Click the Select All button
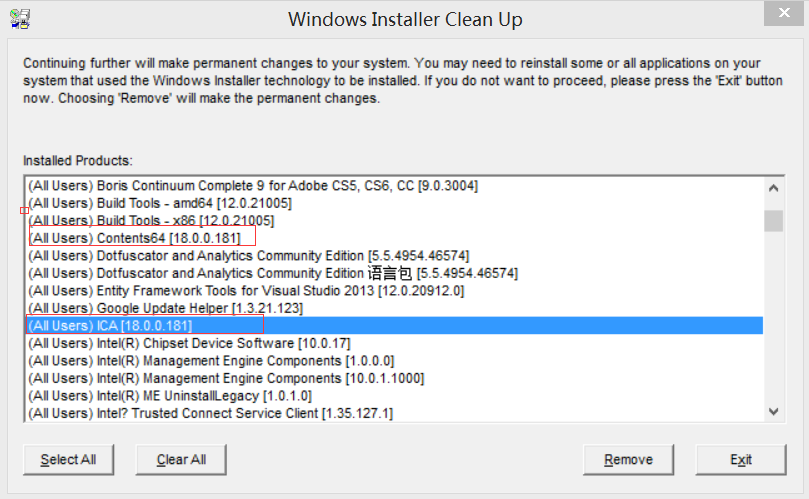This screenshot has width=809, height=499. pyautogui.click(x=68, y=459)
